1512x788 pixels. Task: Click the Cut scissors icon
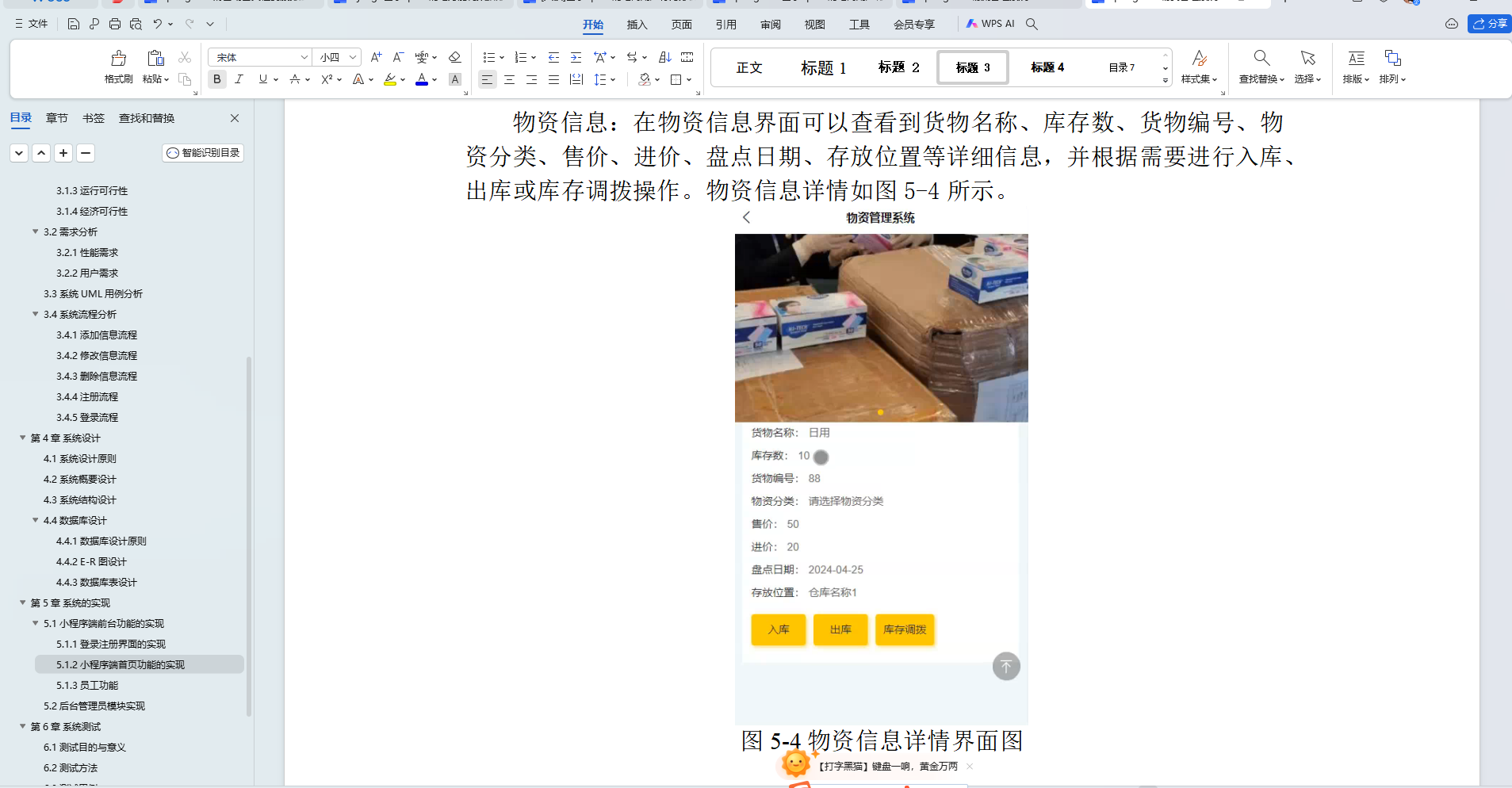[x=185, y=57]
